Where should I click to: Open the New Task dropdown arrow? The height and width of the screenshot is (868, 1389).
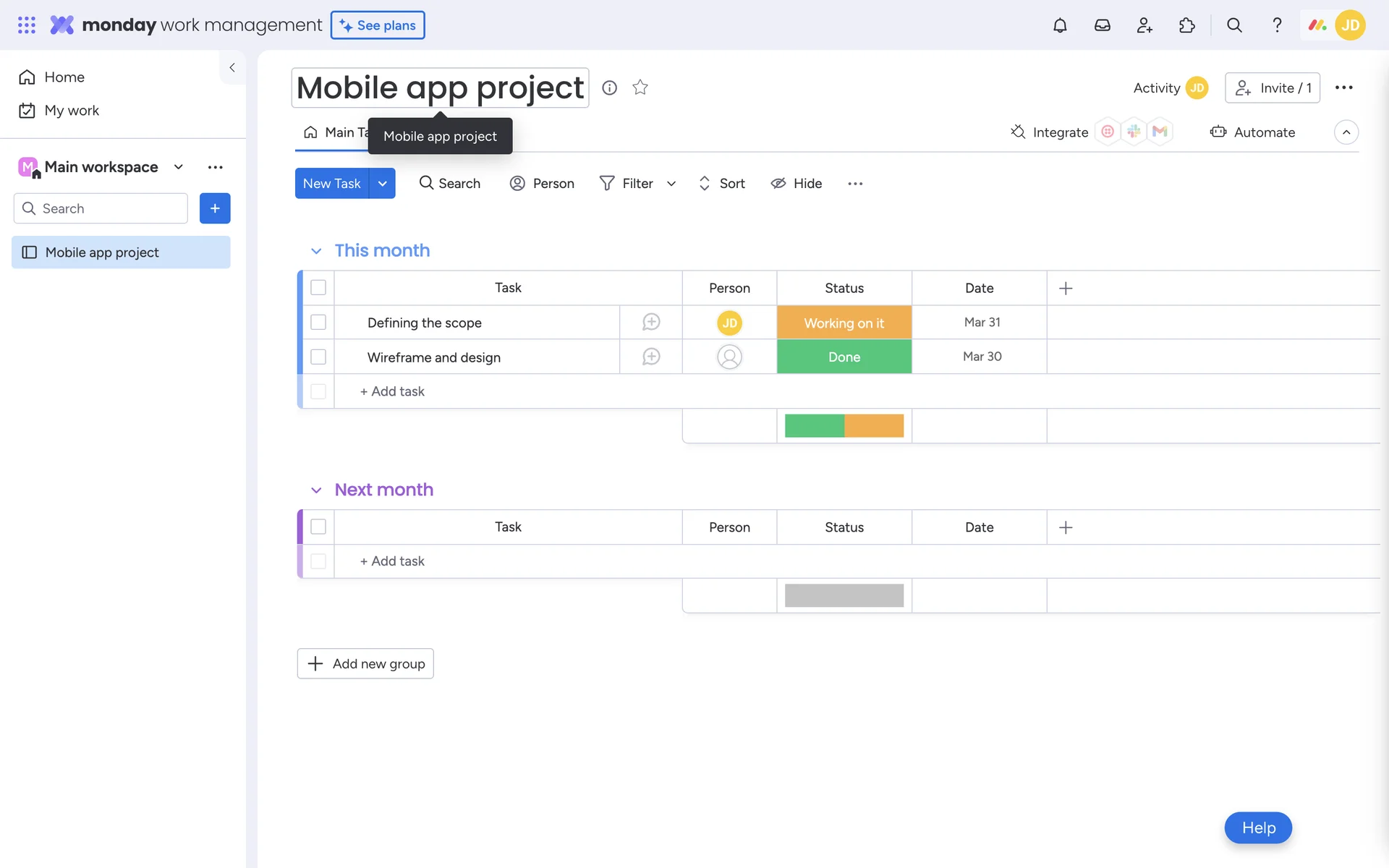tap(382, 184)
